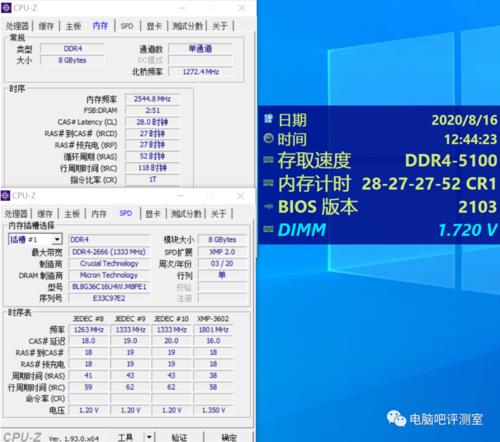
Task: Click the XMP-3602 column header
Action: click(x=213, y=319)
